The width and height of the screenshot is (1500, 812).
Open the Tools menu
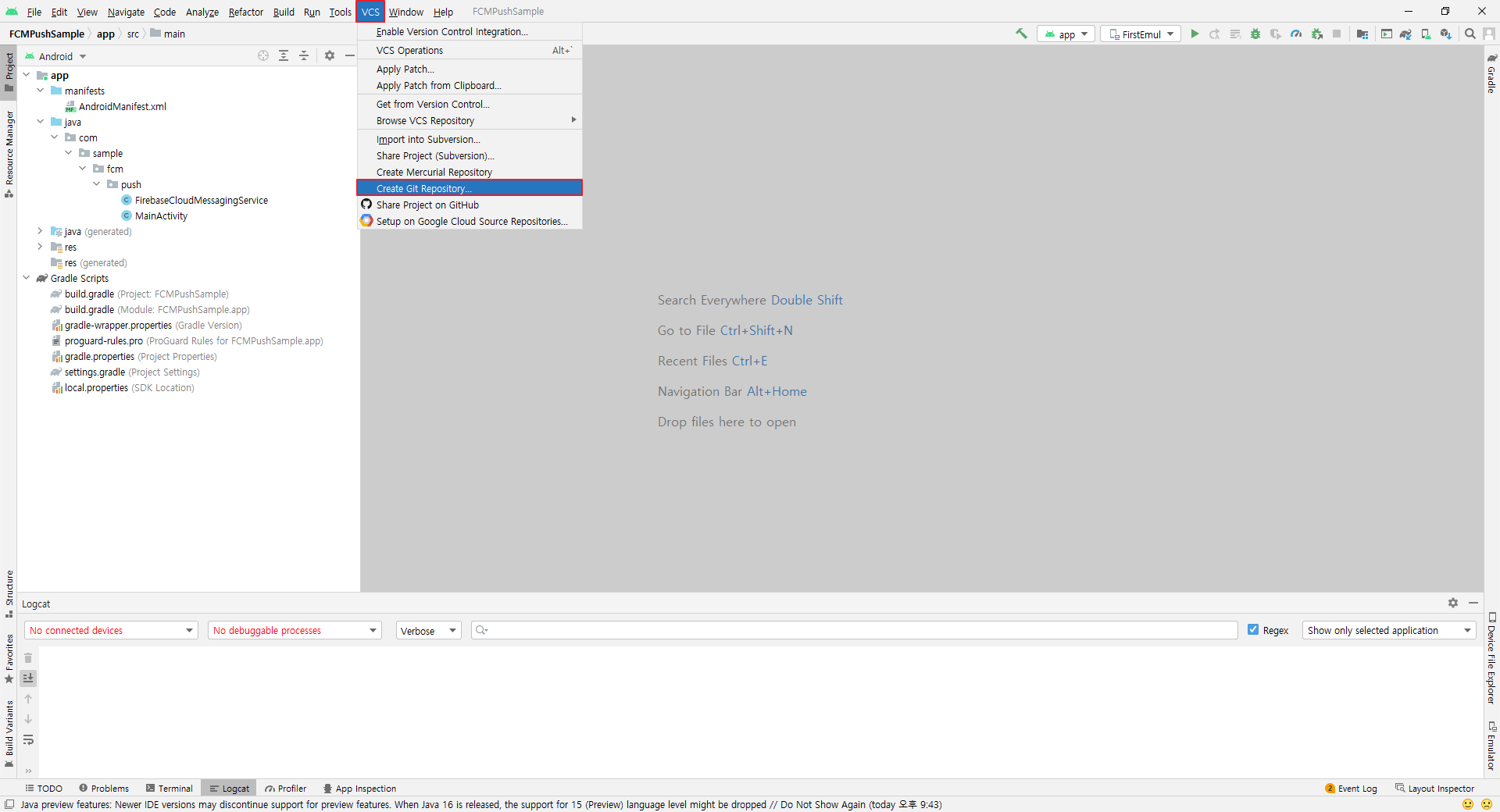click(x=340, y=12)
